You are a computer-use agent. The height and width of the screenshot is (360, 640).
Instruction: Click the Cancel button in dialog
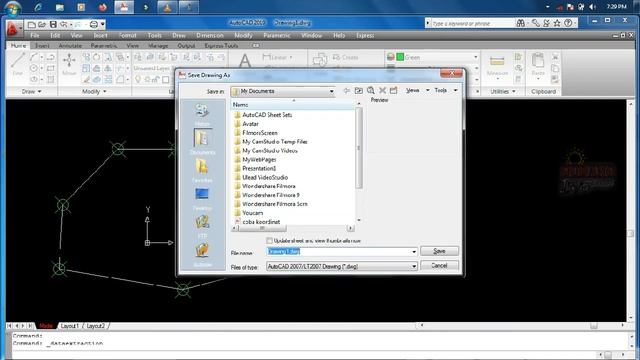[440, 266]
